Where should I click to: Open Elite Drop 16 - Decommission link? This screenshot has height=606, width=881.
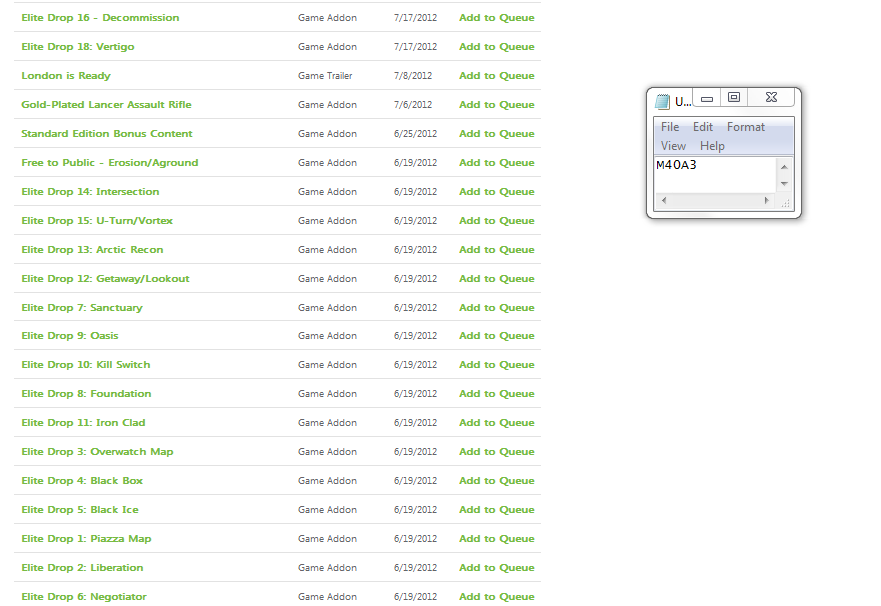[x=100, y=17]
